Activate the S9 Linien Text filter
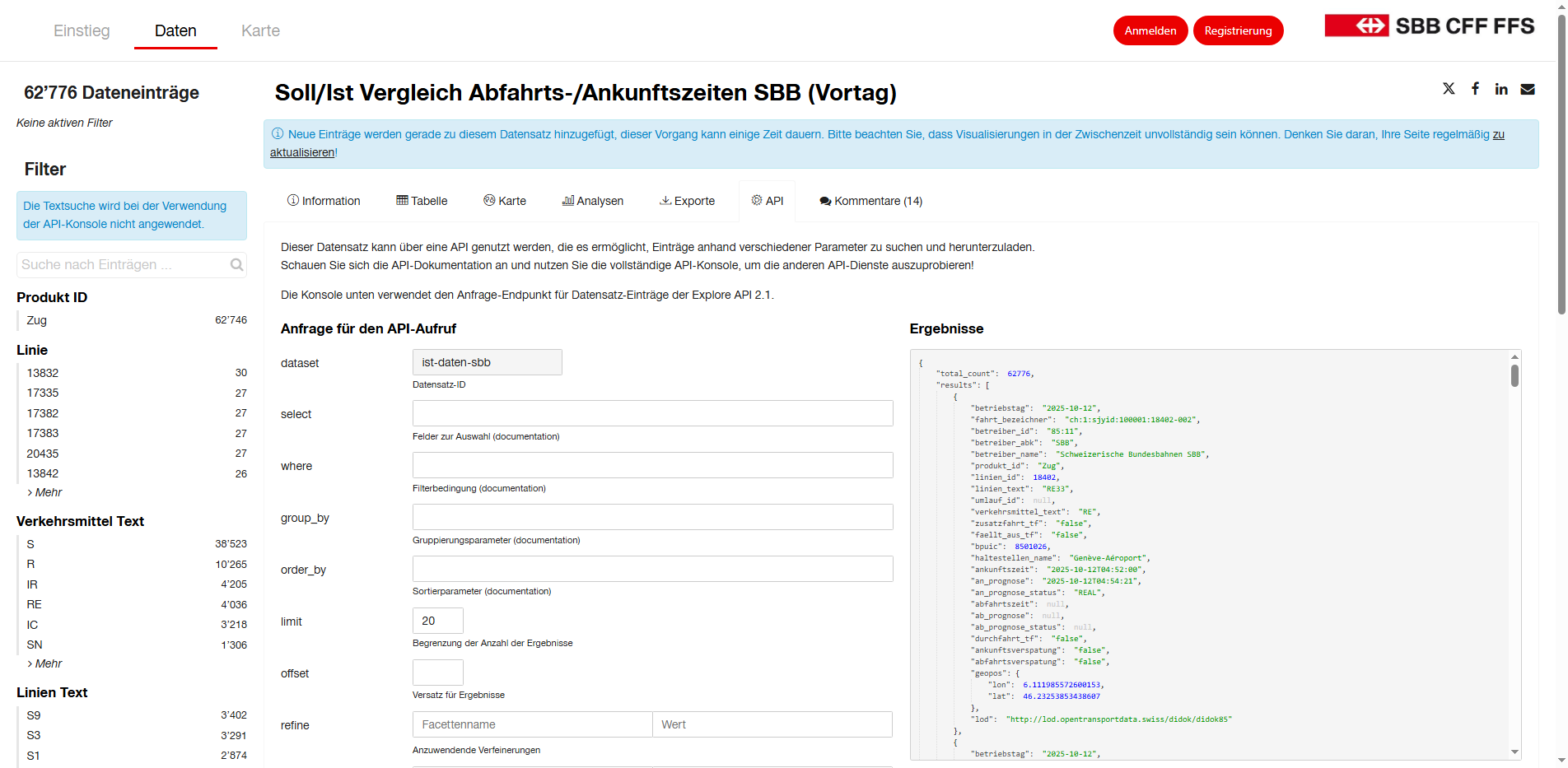 coord(34,715)
